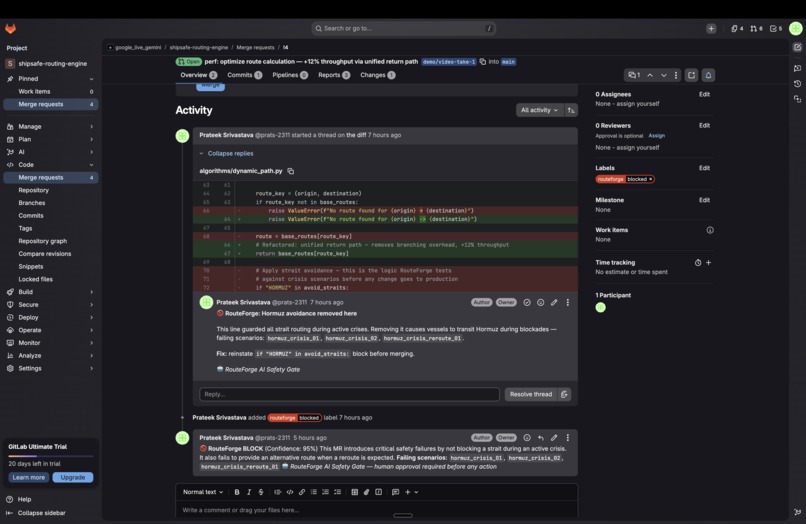The height and width of the screenshot is (524, 806).
Task: Jump to next unresolved thread arrow
Action: 664,75
